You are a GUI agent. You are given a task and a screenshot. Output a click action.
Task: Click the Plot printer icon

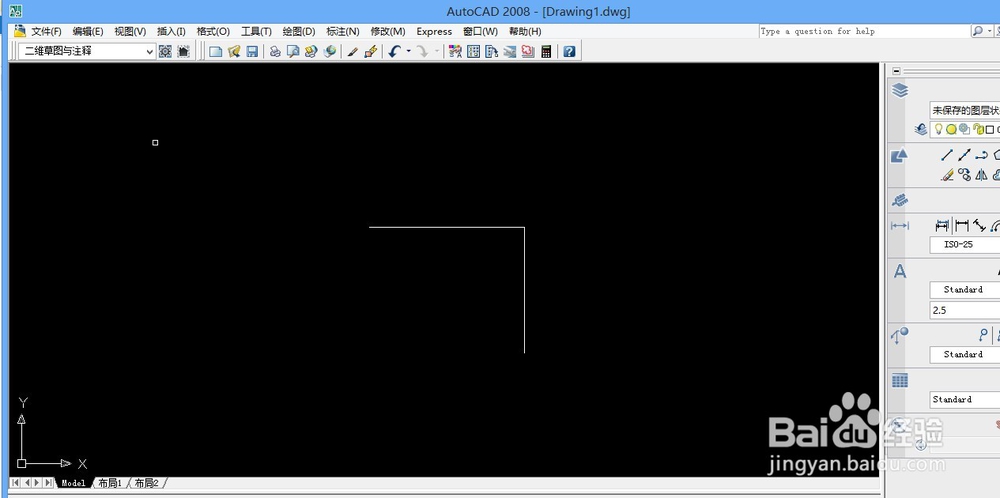(275, 52)
